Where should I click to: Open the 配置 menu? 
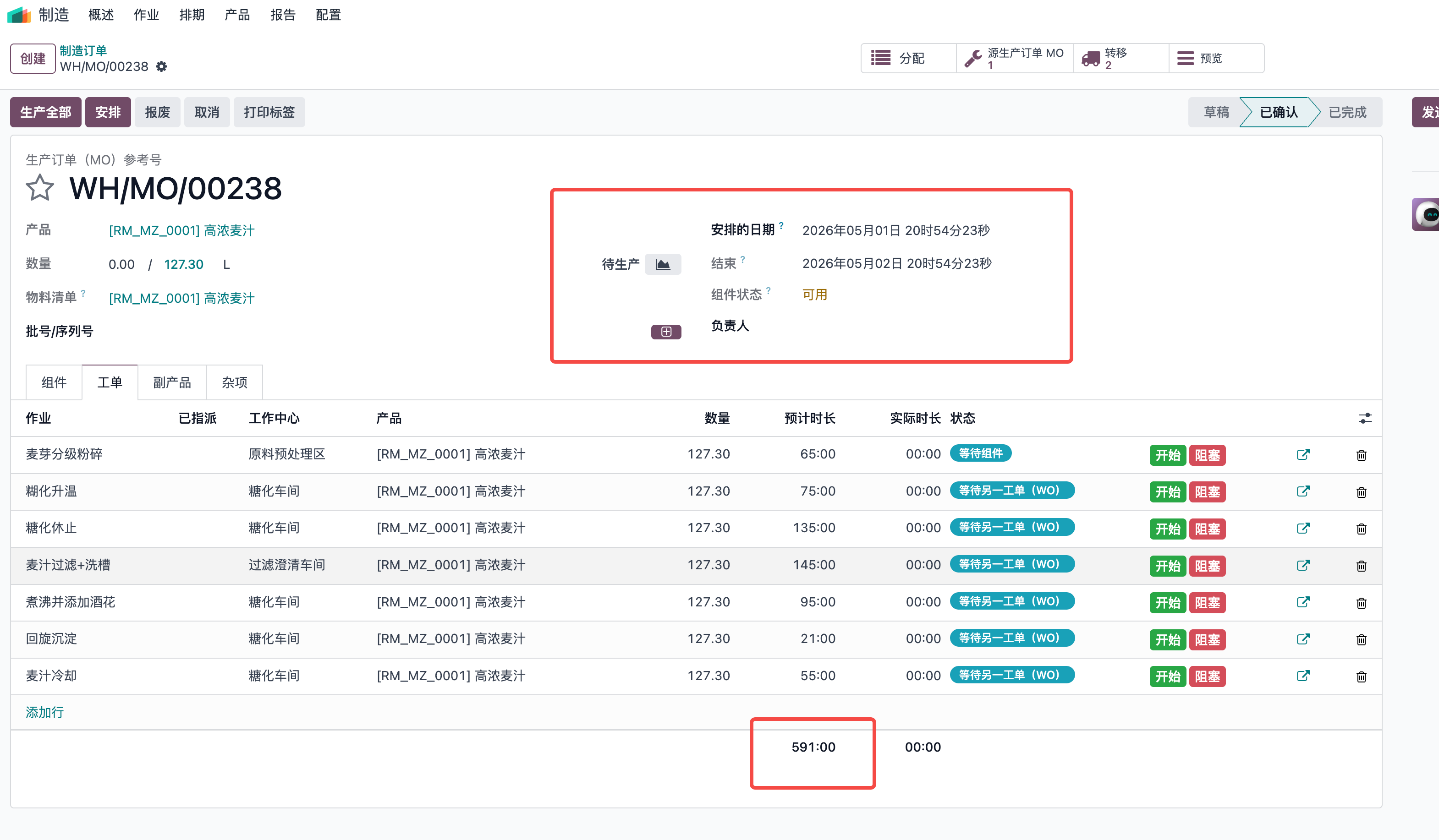coord(328,15)
